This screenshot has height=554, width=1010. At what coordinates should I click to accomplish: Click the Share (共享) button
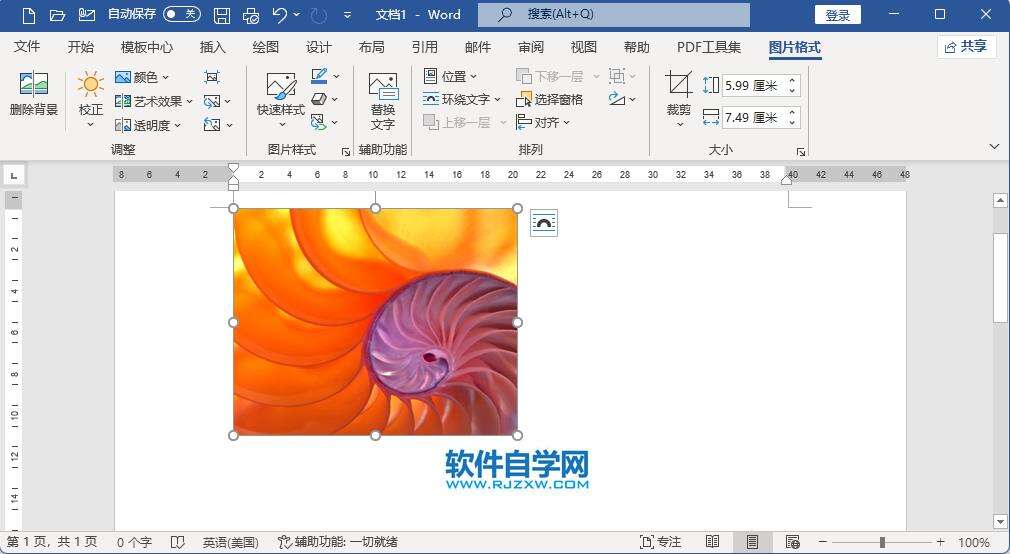point(966,46)
